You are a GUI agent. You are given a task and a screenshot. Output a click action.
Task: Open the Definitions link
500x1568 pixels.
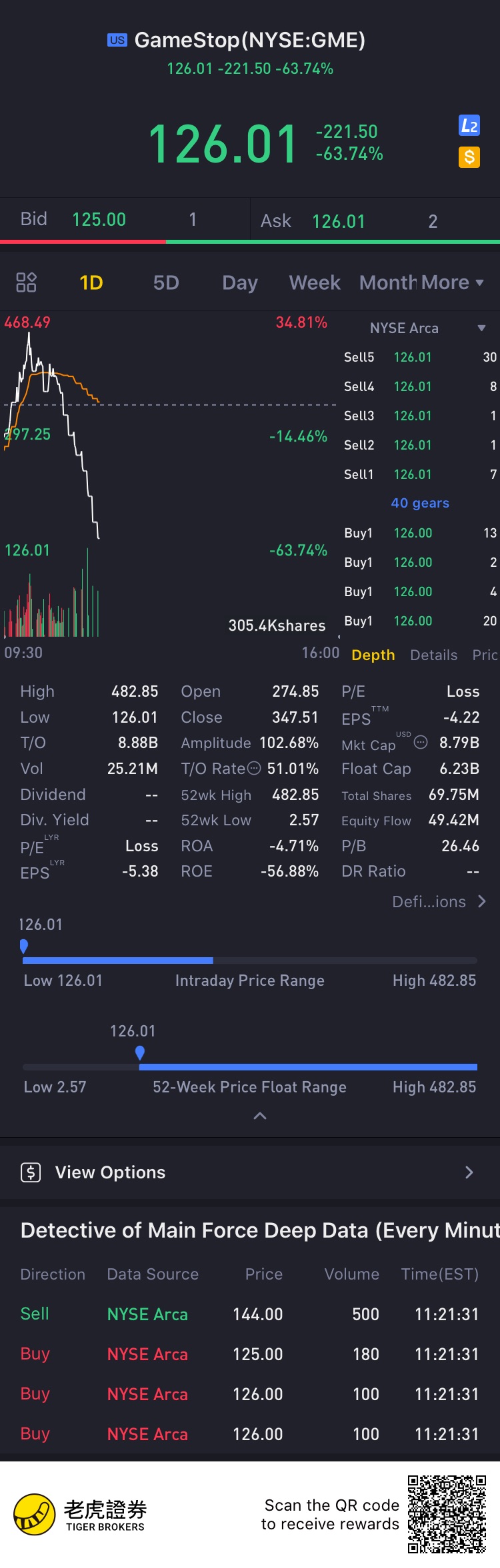pos(439,902)
